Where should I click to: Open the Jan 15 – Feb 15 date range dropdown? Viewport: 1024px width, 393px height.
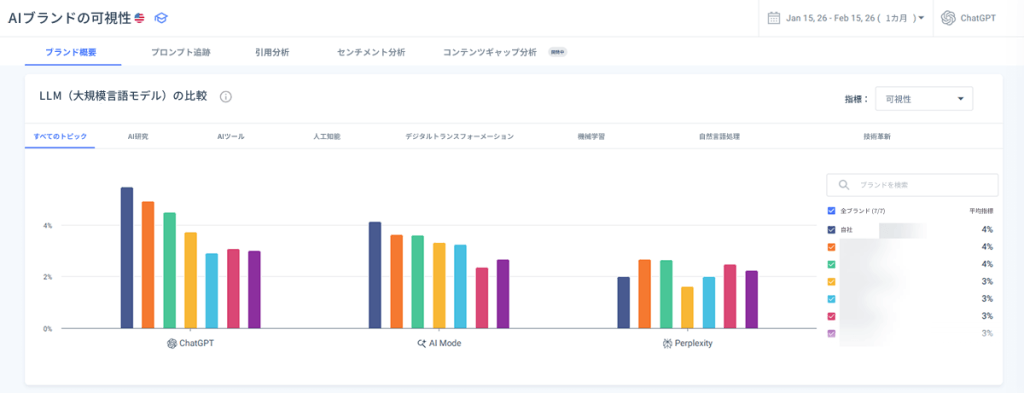click(x=846, y=18)
